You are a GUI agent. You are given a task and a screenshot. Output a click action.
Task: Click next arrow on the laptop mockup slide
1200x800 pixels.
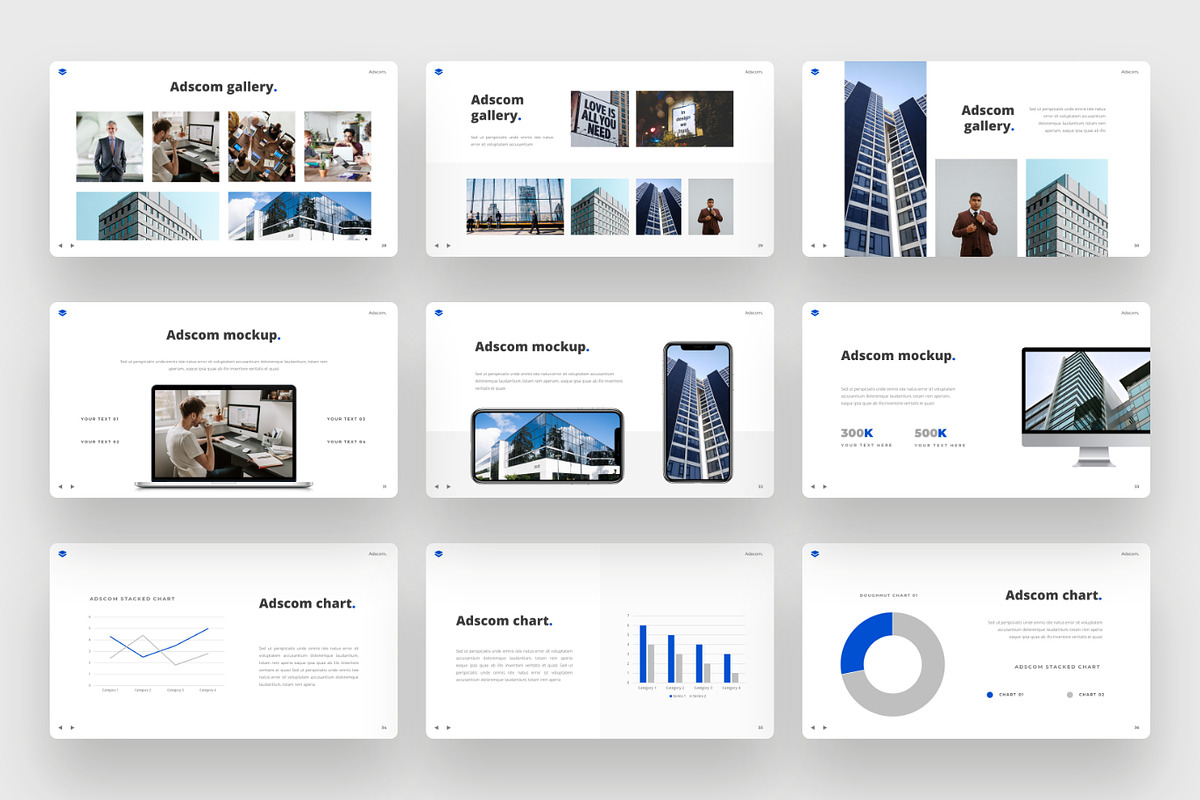(x=72, y=486)
